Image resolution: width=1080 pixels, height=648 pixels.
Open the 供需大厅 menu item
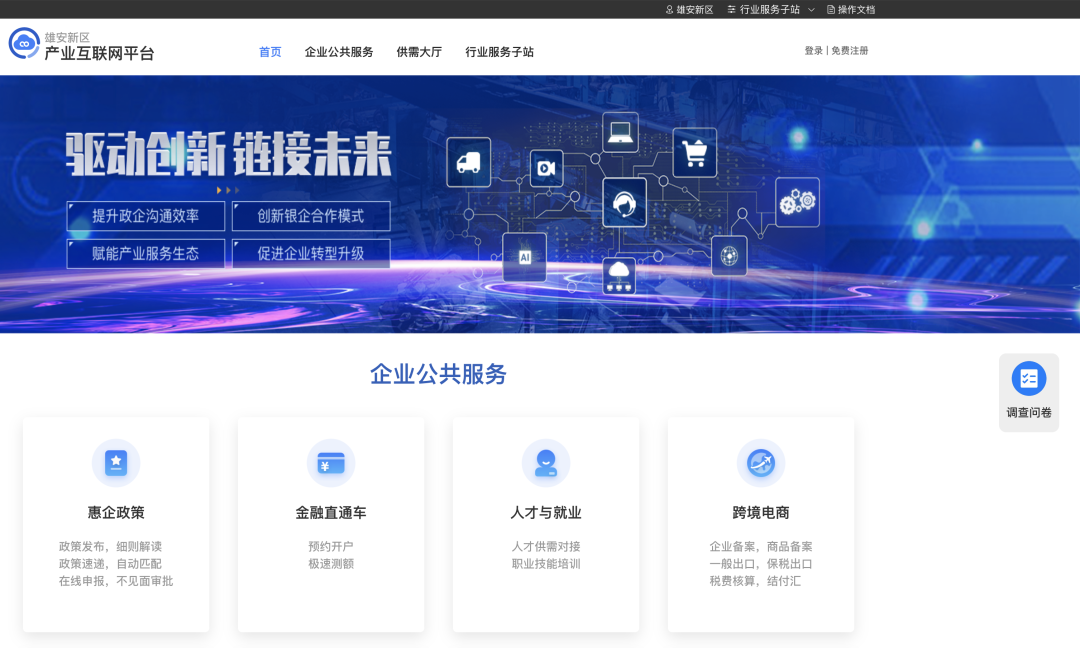point(418,51)
